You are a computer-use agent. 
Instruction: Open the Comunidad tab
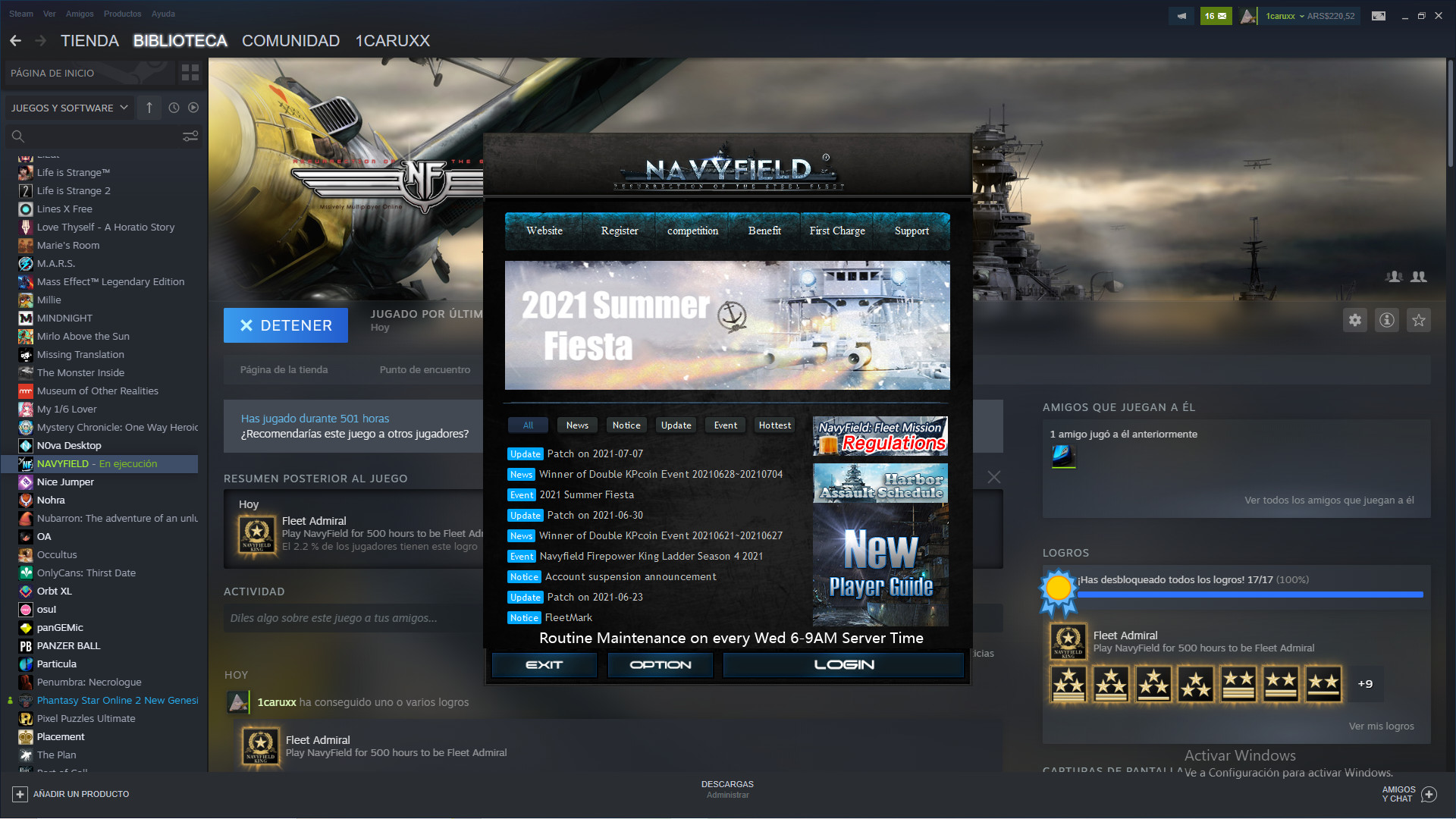(290, 41)
